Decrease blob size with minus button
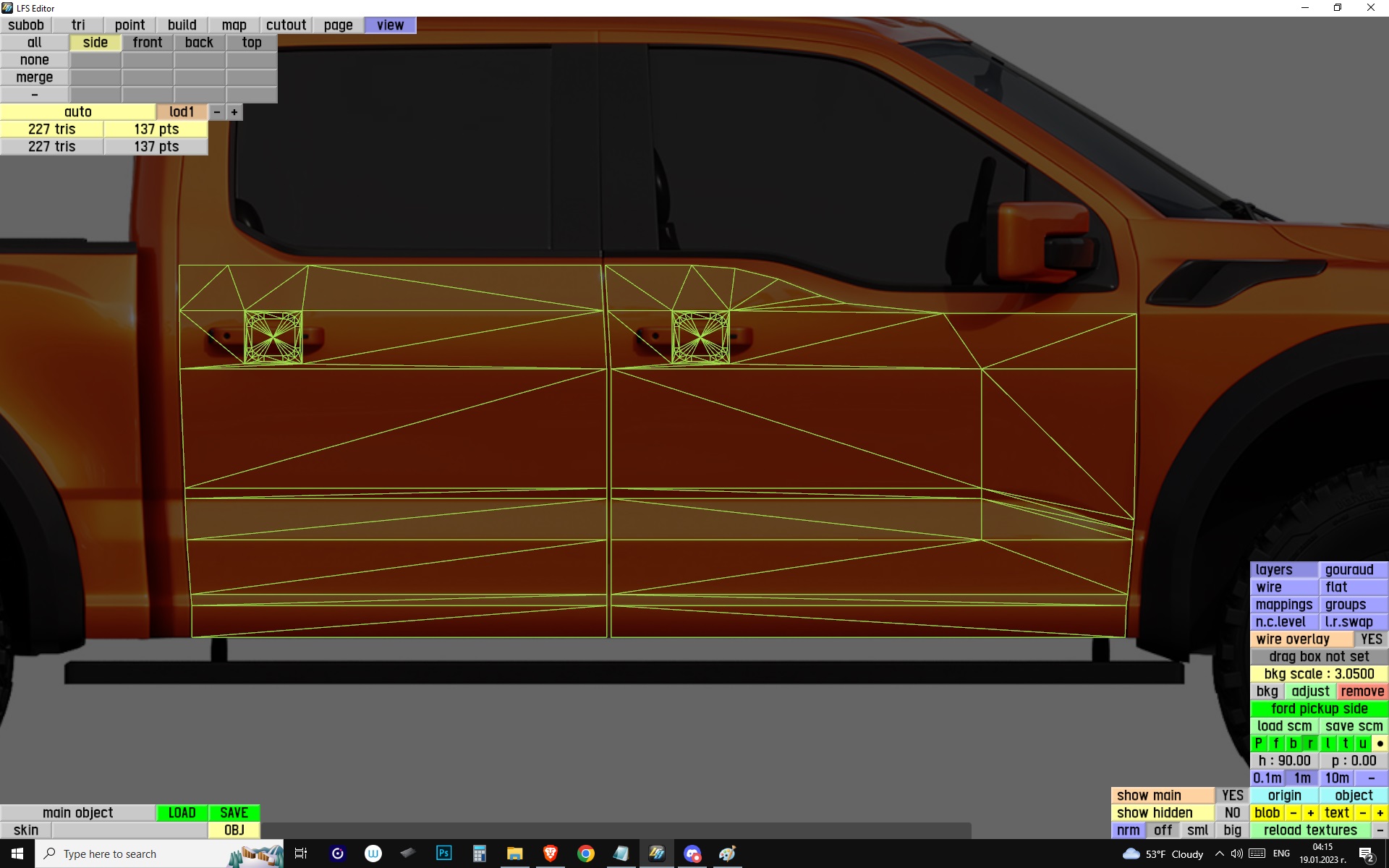 coord(1294,813)
